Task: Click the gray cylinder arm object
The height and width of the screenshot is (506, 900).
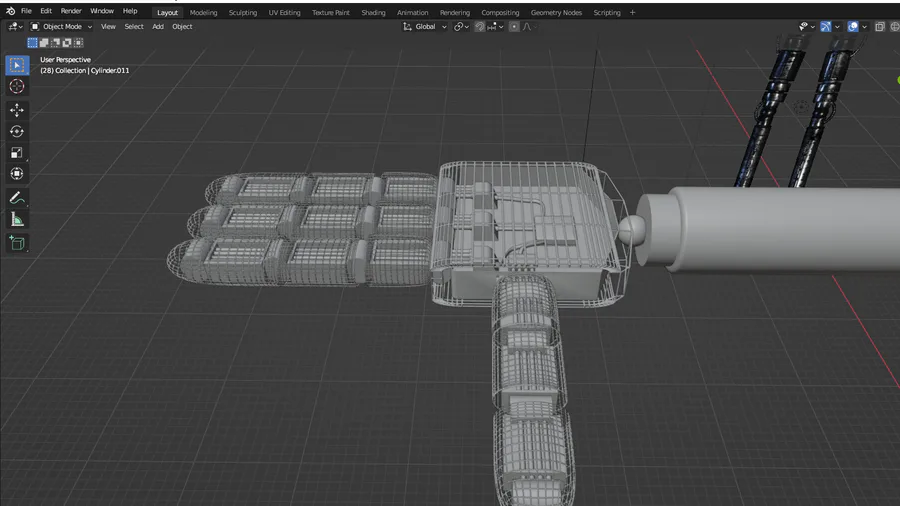Action: (x=769, y=229)
